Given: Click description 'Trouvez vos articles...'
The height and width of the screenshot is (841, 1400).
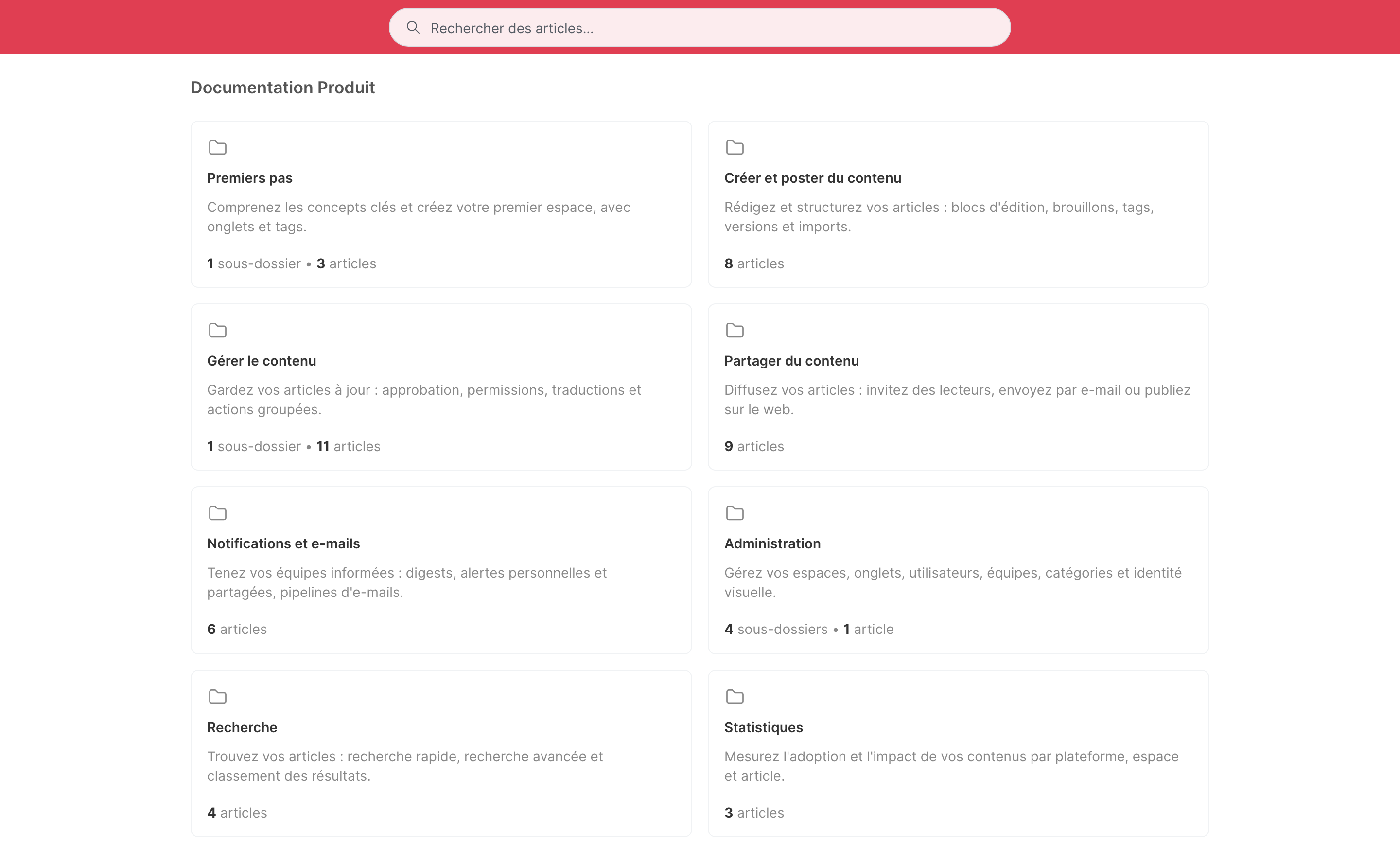Looking at the screenshot, I should [x=405, y=766].
